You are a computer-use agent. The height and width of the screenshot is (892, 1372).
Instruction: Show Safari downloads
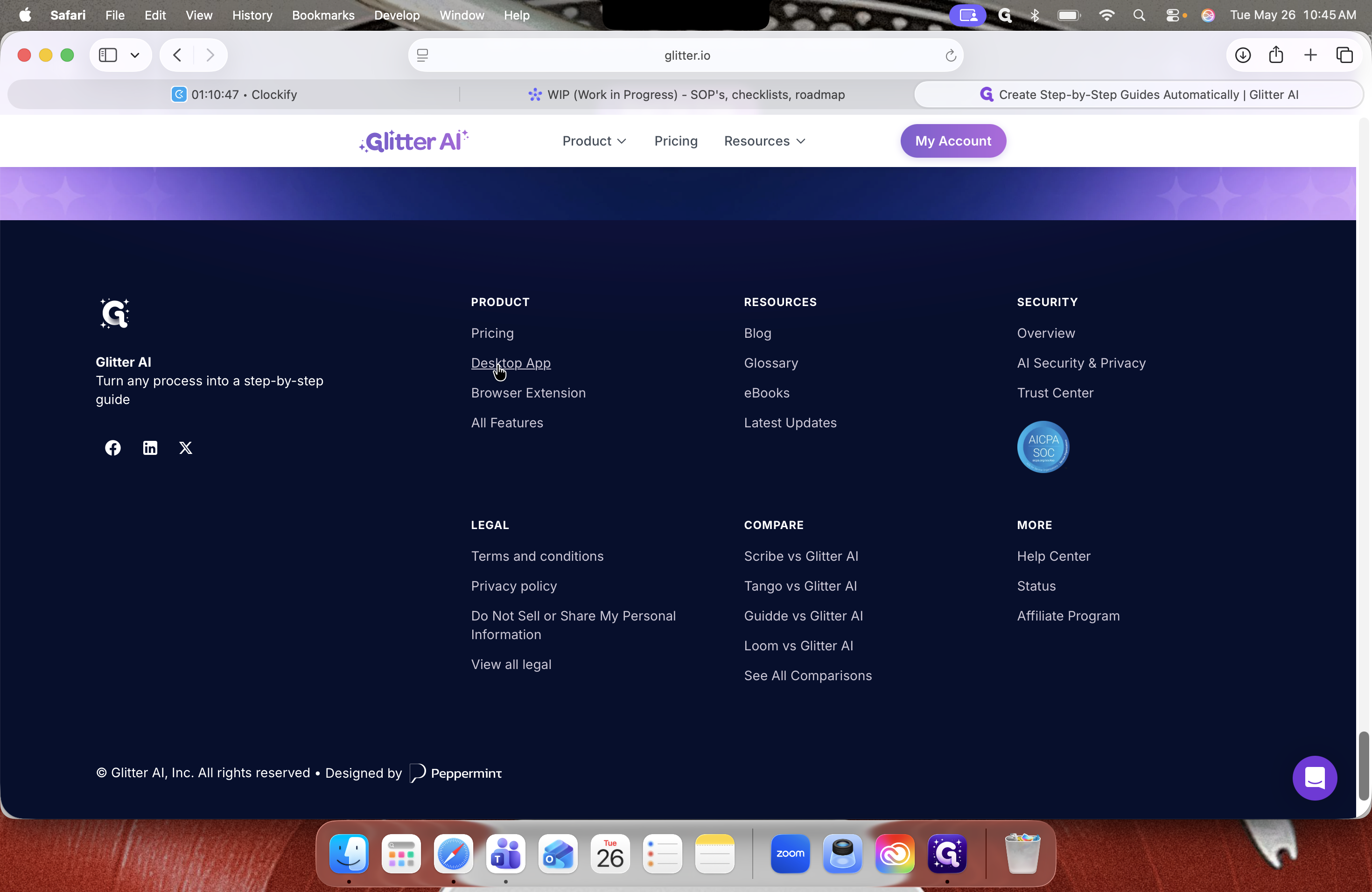[x=1243, y=56]
